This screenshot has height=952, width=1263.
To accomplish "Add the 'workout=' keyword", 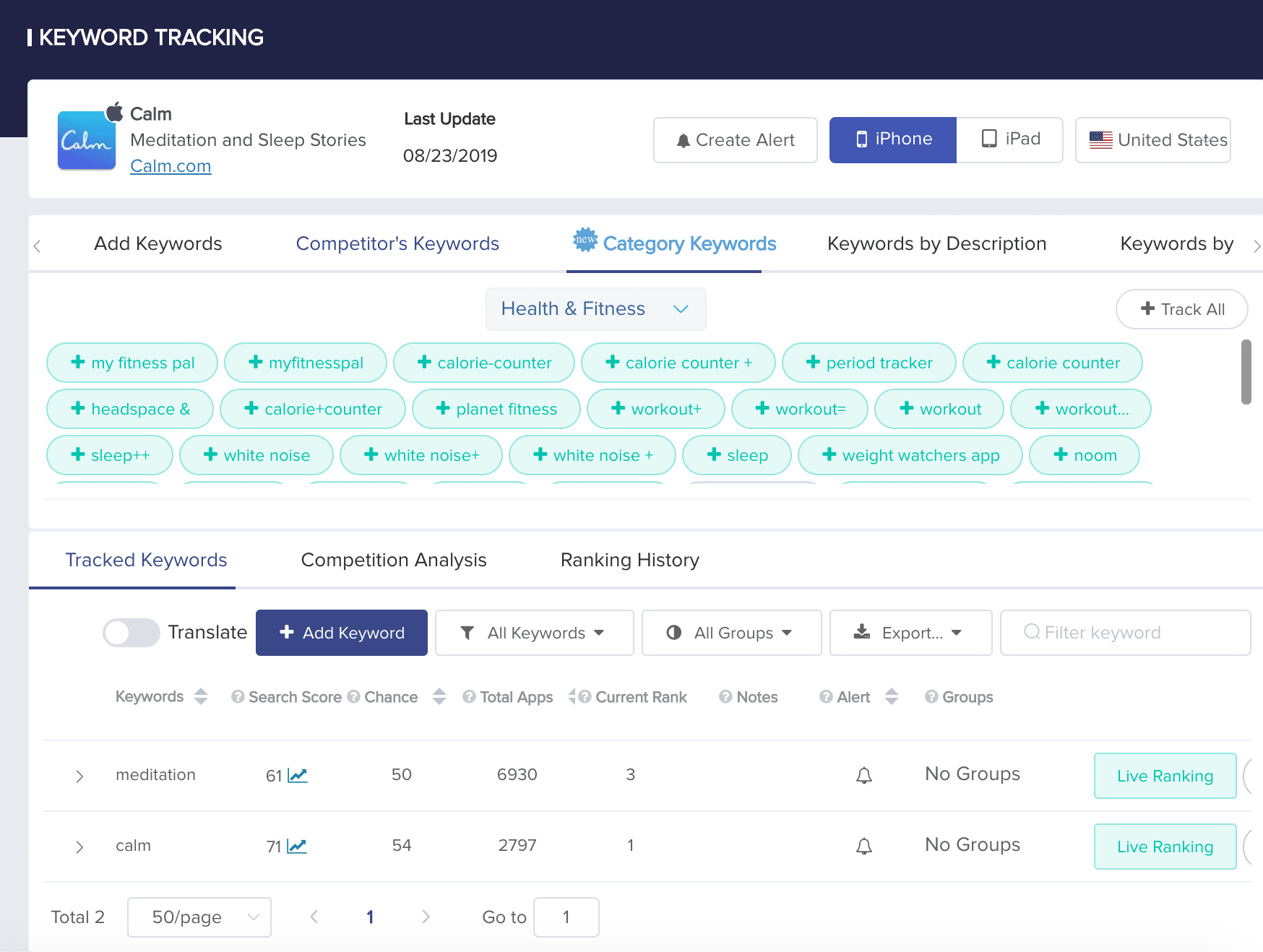I will click(800, 409).
